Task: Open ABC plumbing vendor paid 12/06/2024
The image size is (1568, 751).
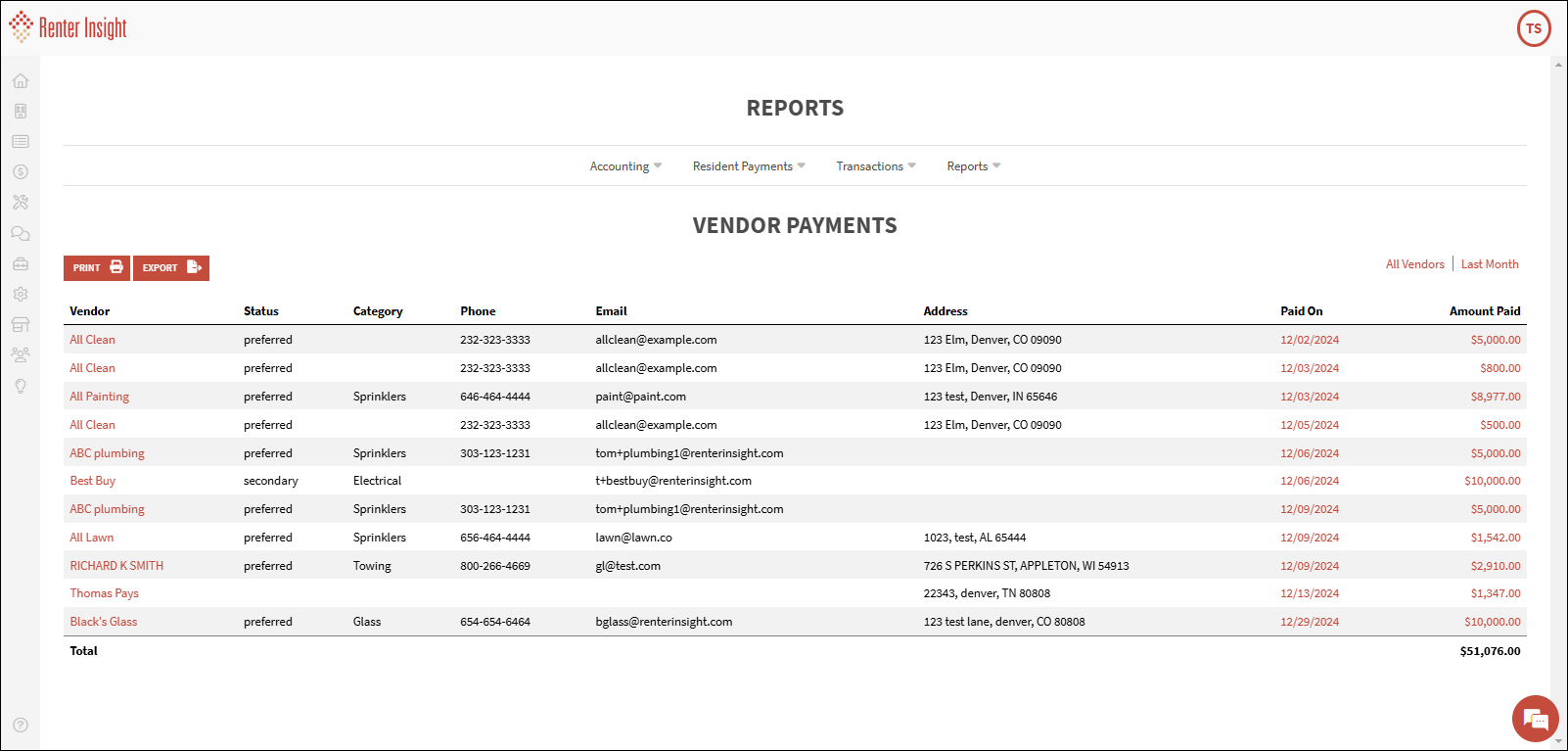Action: tap(107, 453)
